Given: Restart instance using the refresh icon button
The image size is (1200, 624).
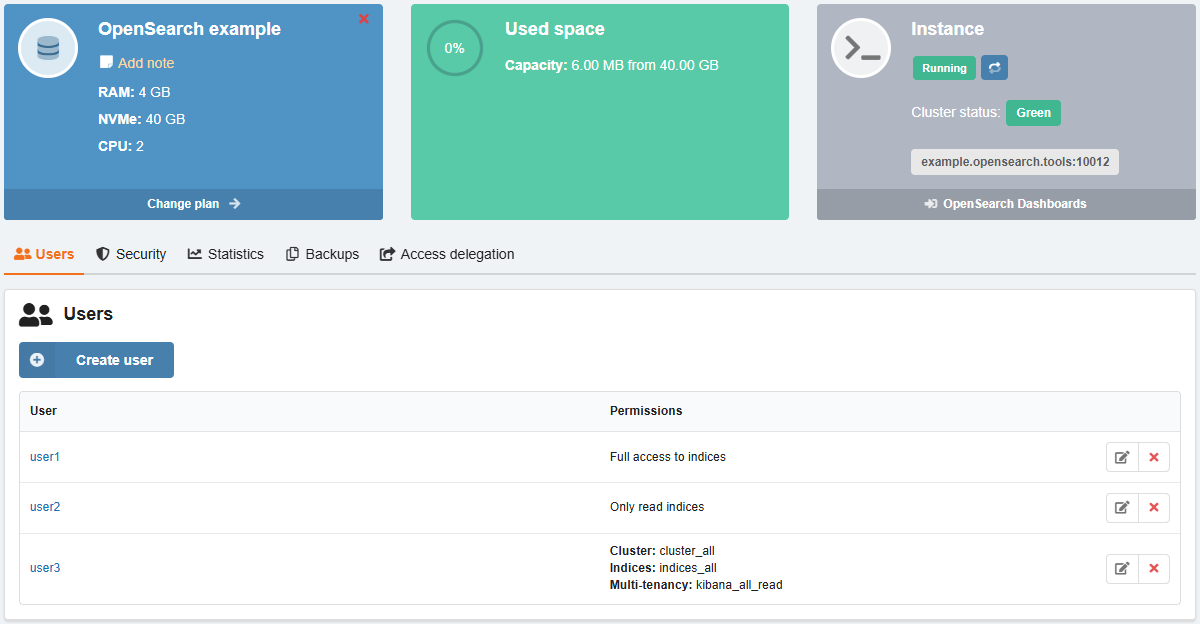Looking at the screenshot, I should point(994,68).
